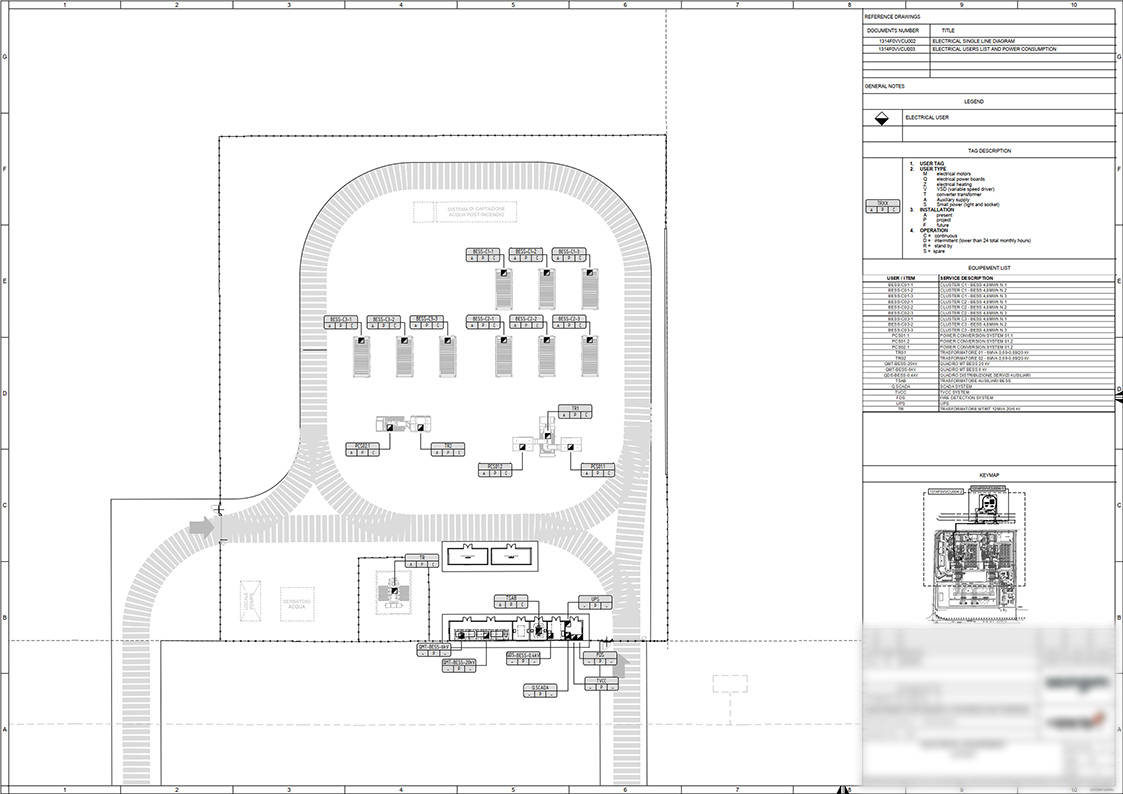
Task: Click ELECTRICAL USERS LIST AND POWER CONSUMPTION row
Action: (988, 49)
